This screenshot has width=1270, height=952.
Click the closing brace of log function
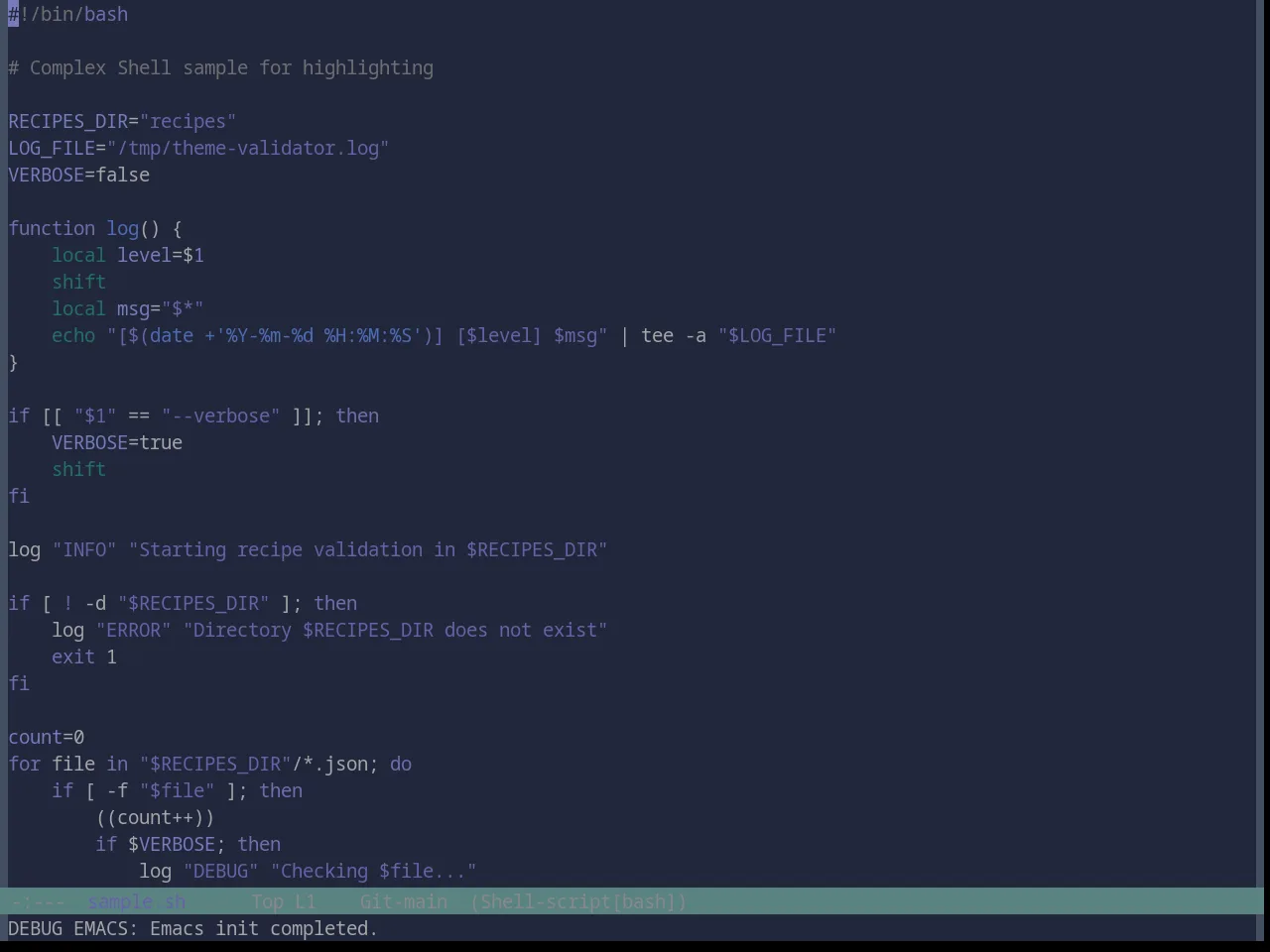(x=13, y=363)
